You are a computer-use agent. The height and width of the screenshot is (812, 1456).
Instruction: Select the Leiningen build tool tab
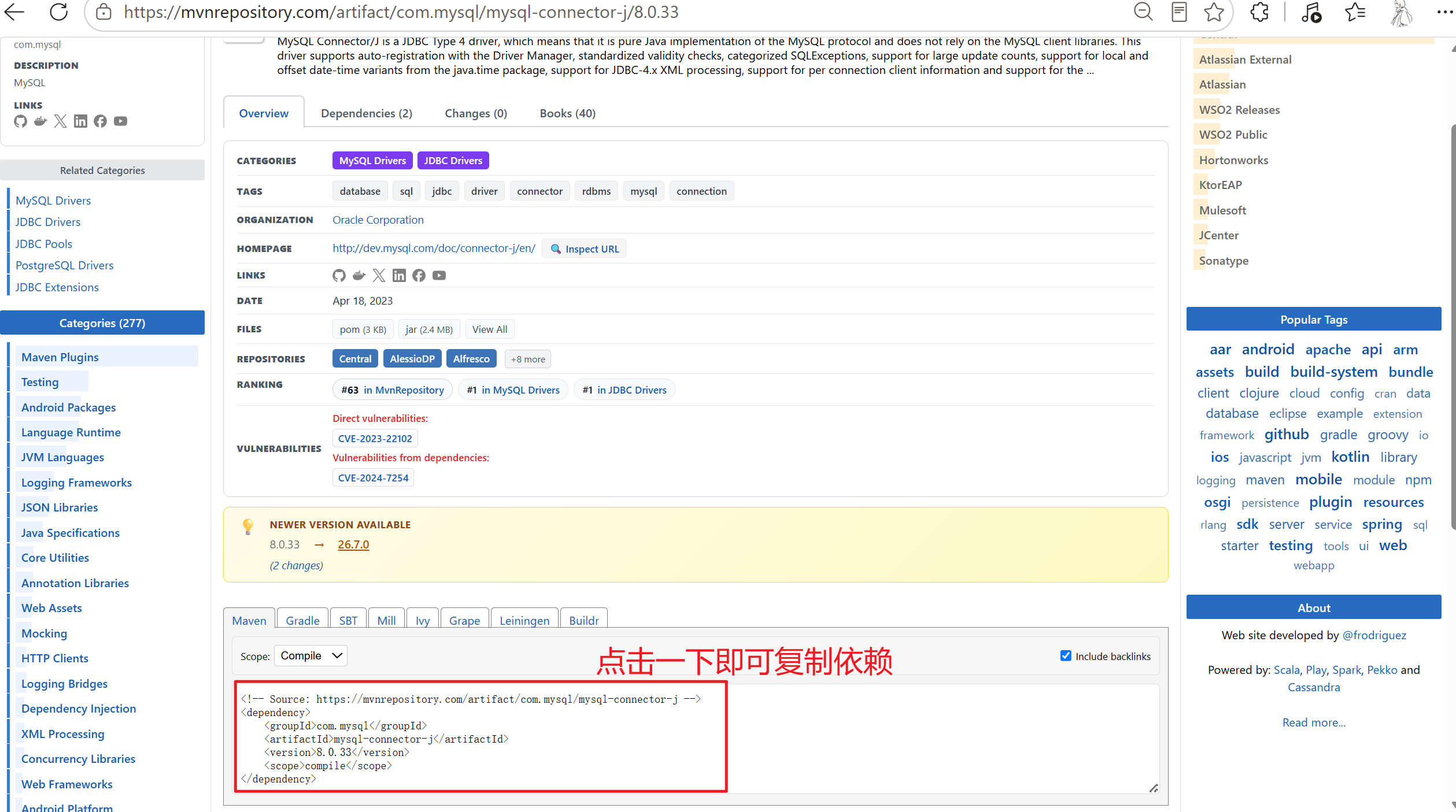(x=524, y=620)
